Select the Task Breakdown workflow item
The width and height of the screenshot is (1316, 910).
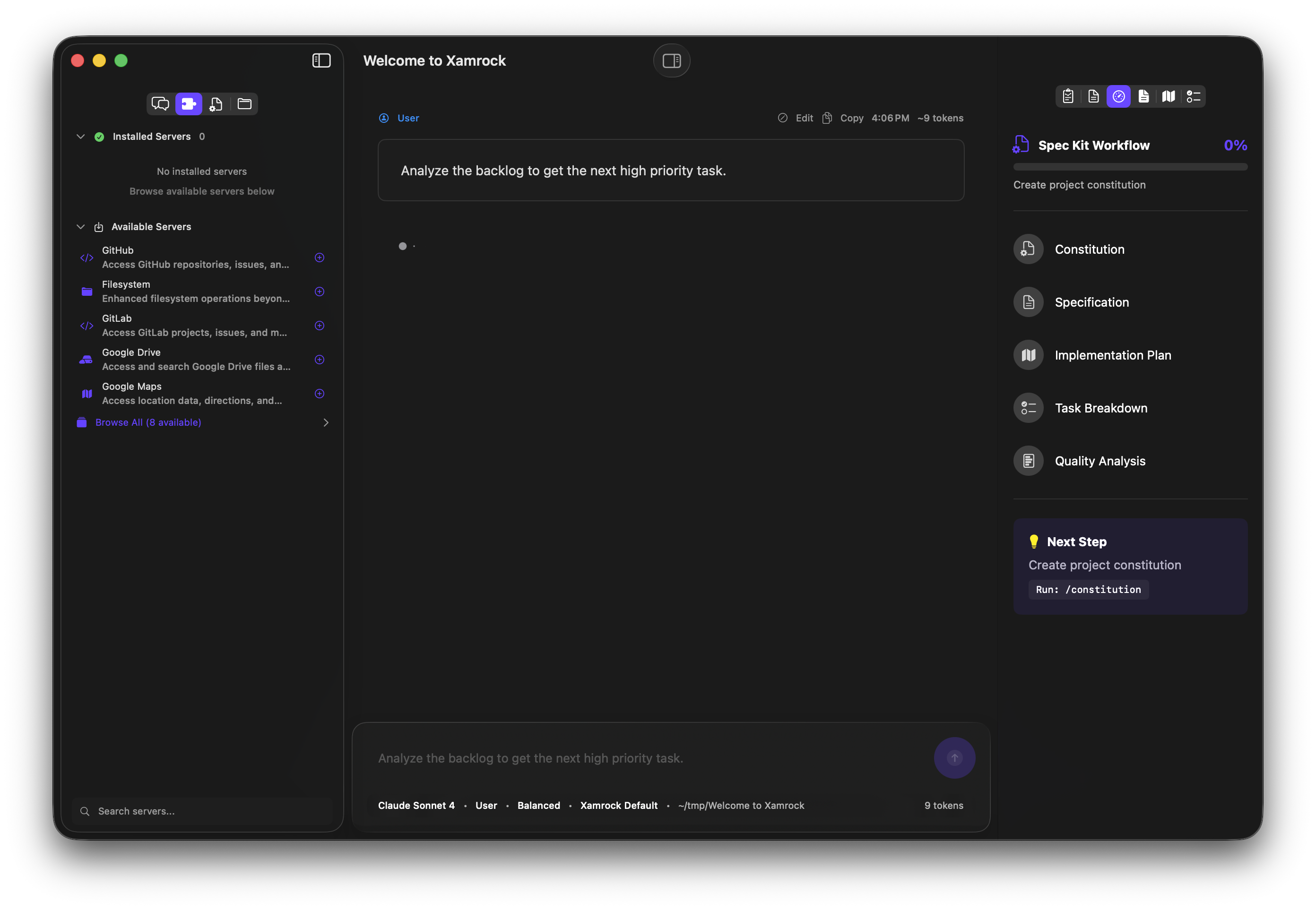point(1100,408)
